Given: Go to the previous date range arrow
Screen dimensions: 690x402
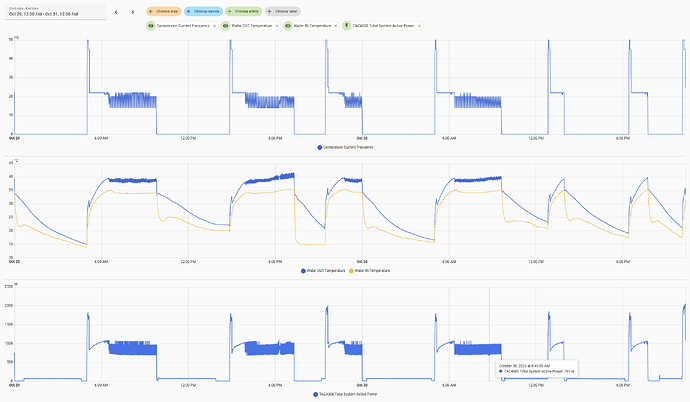Looking at the screenshot, I should [x=117, y=12].
